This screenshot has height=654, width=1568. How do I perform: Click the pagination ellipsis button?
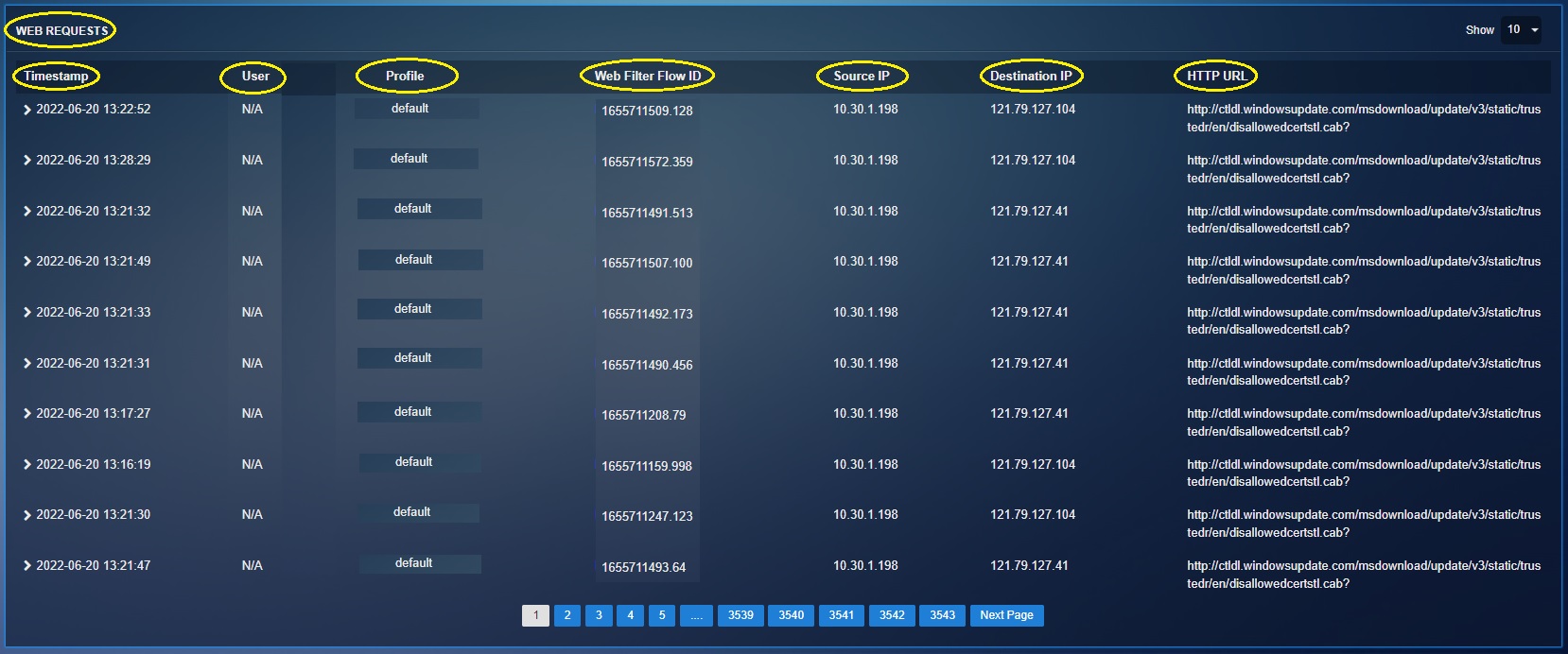(x=696, y=615)
